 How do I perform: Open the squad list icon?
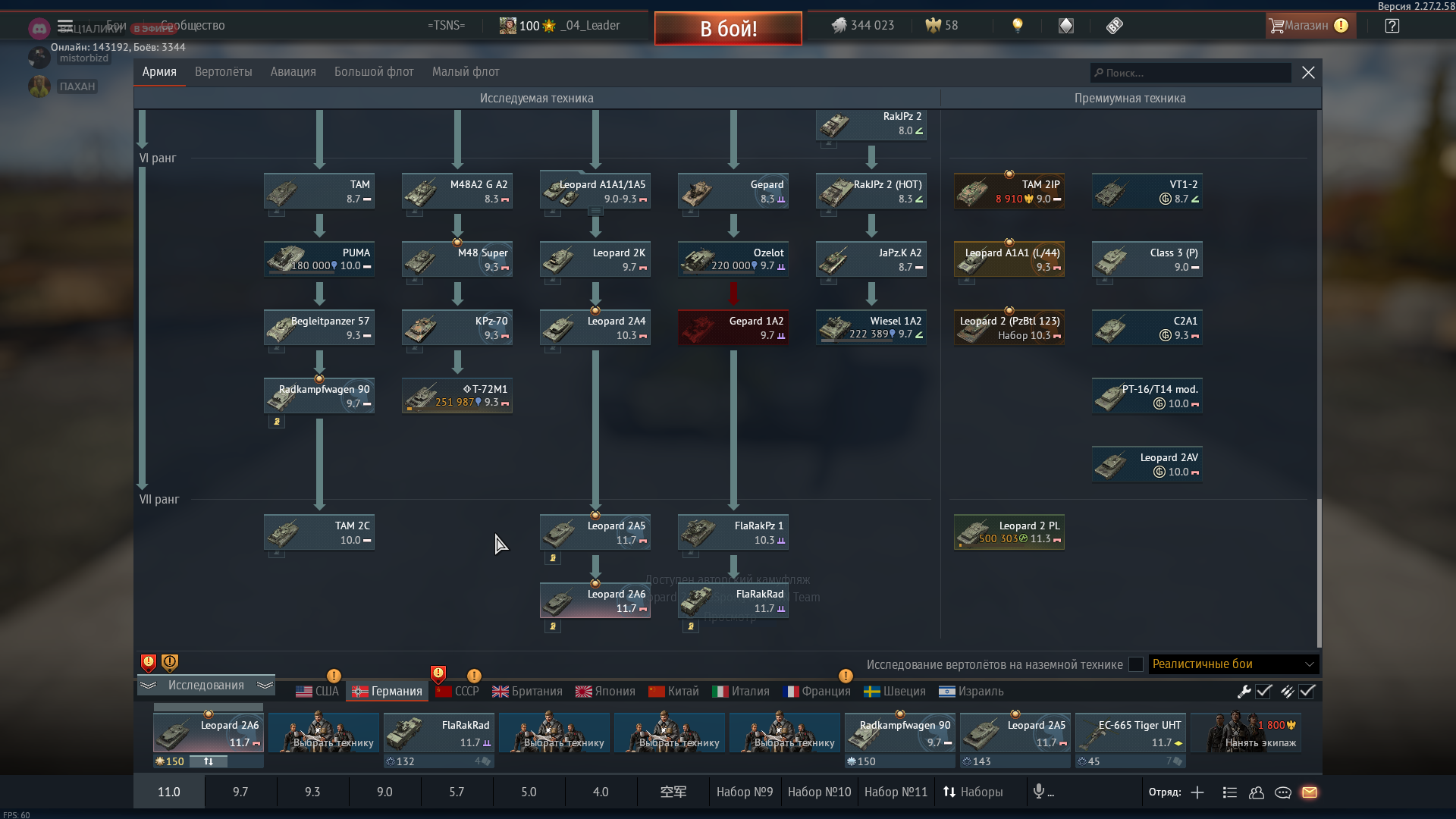1230,792
